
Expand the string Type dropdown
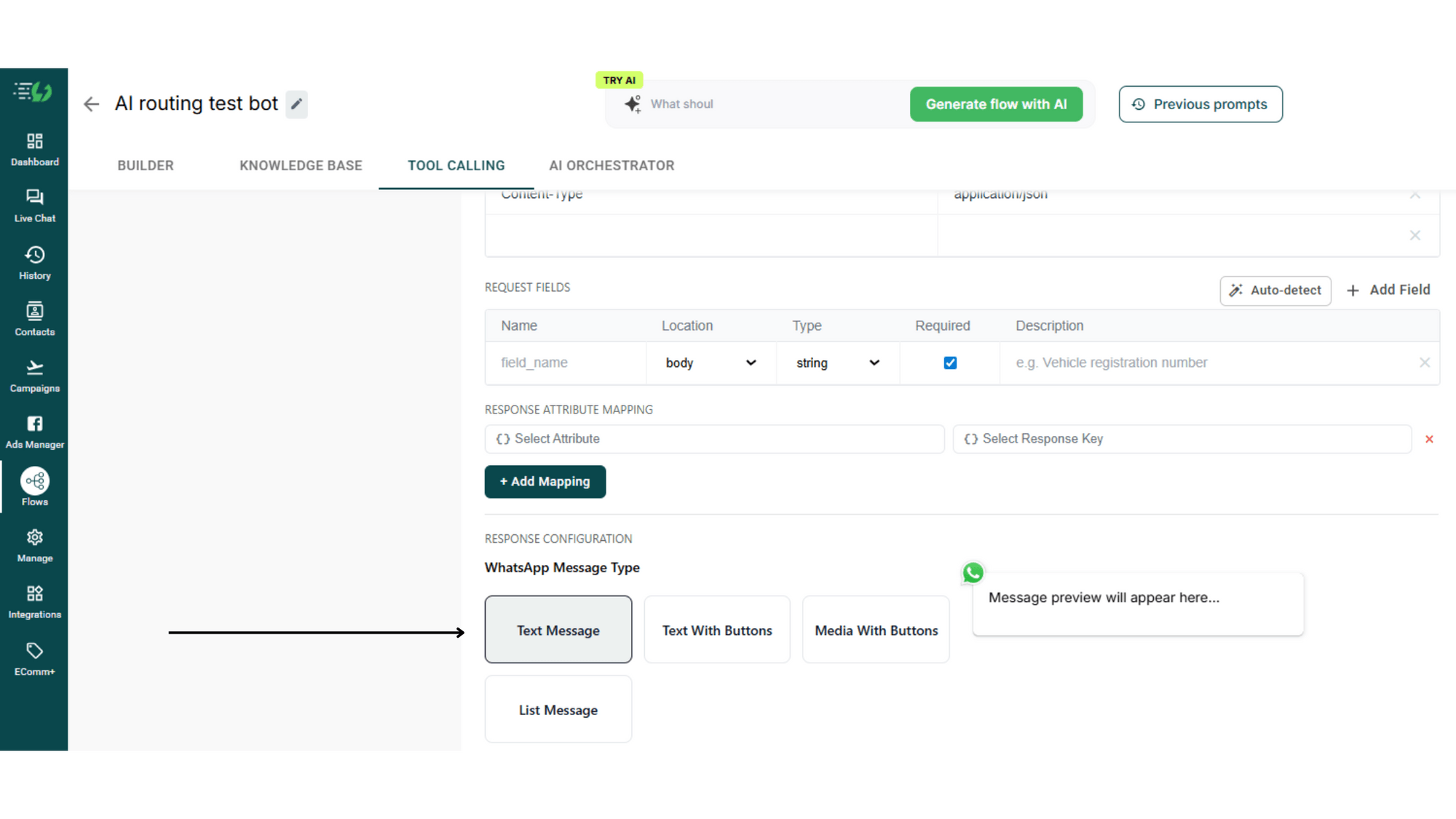click(838, 363)
